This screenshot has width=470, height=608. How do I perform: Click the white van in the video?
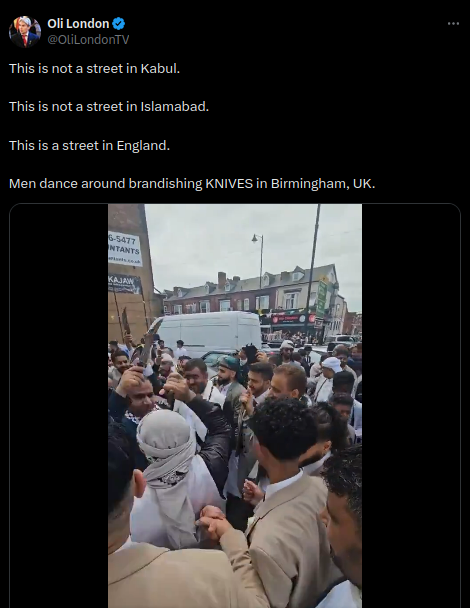(209, 330)
